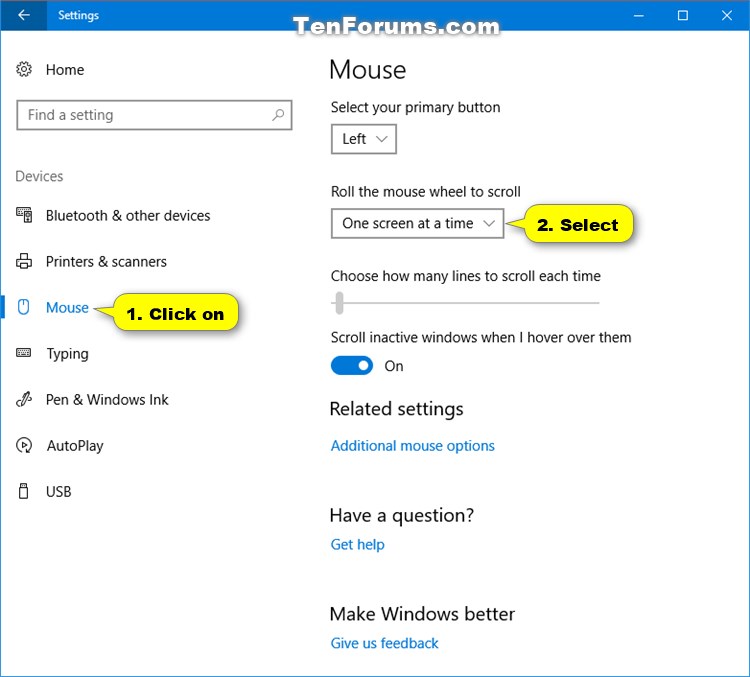Click the back arrow in title bar

(x=23, y=15)
